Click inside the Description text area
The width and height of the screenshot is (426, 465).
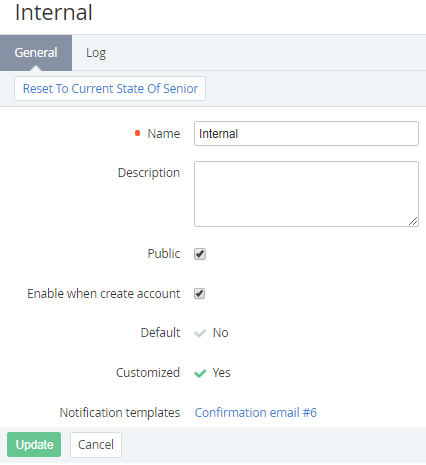pyautogui.click(x=306, y=194)
